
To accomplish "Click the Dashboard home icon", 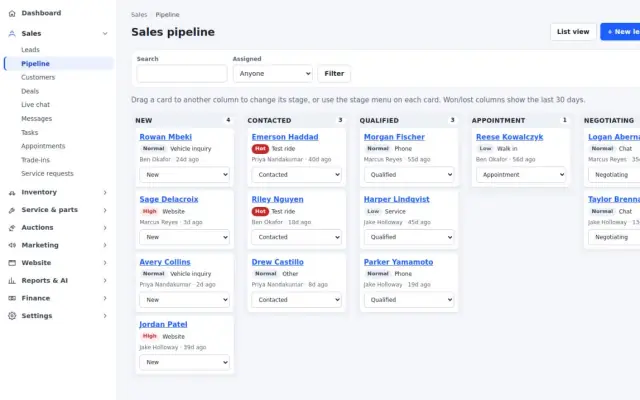I will coord(12,13).
